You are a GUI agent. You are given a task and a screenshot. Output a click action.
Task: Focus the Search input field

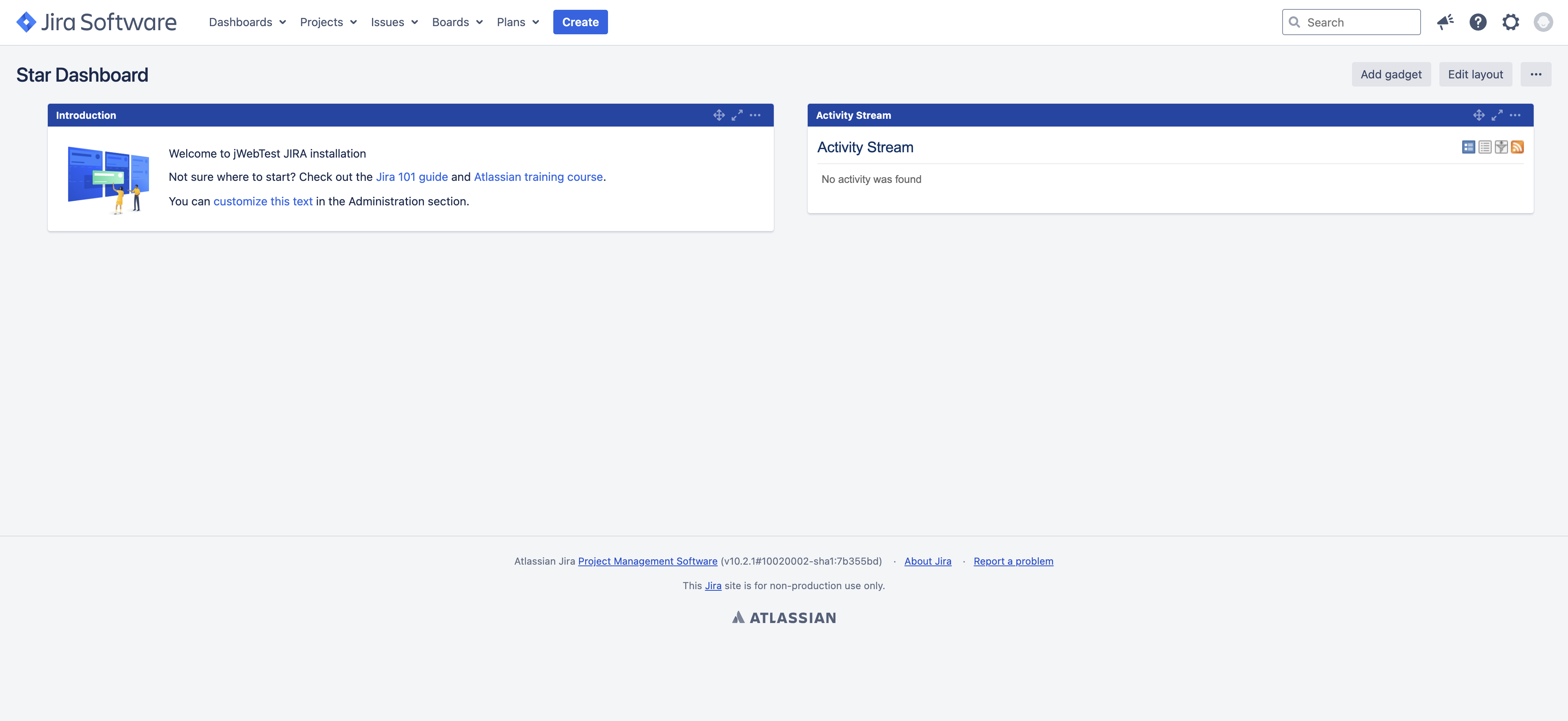click(1351, 22)
